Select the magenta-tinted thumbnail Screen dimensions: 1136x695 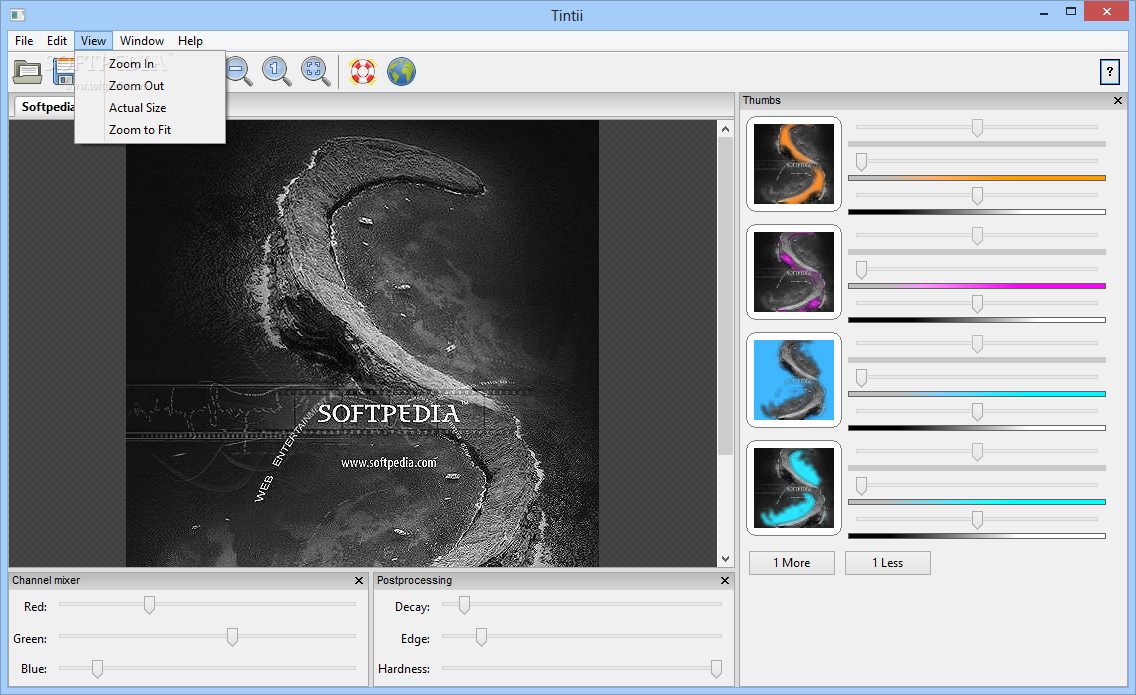coord(794,272)
